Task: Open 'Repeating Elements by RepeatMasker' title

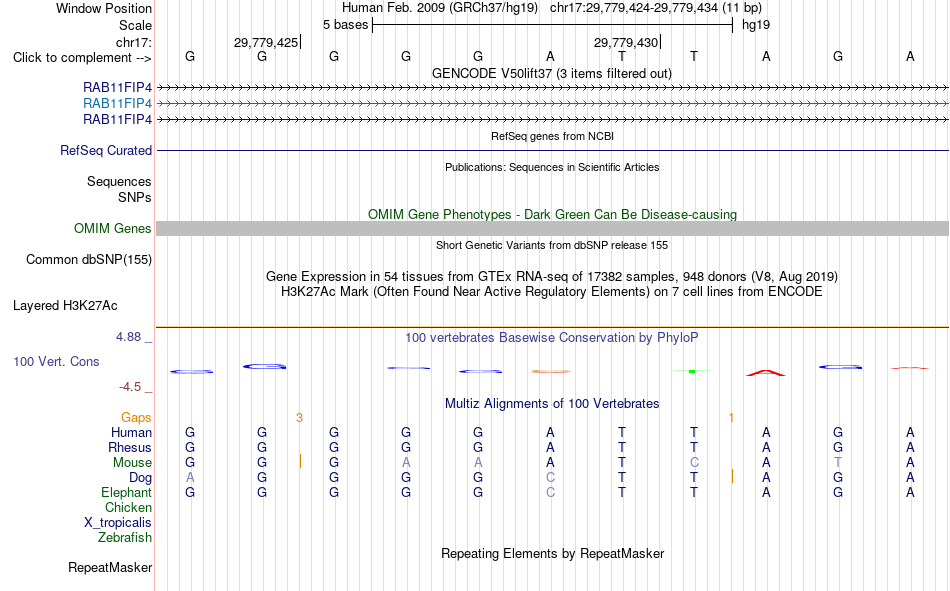Action: pyautogui.click(x=552, y=554)
